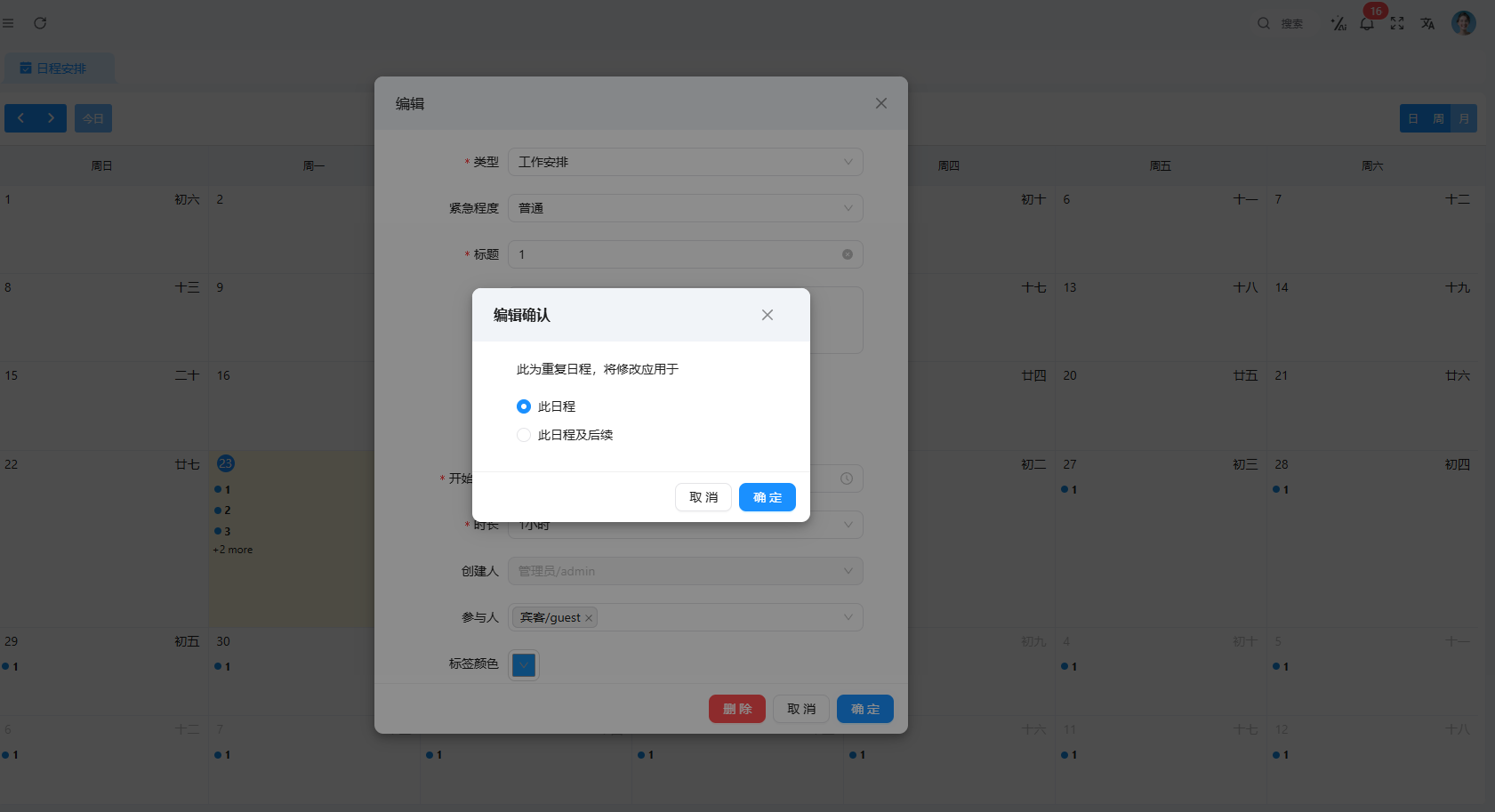Image resolution: width=1495 pixels, height=812 pixels.
Task: Click date 20 in the calendar
Action: pos(1070,375)
